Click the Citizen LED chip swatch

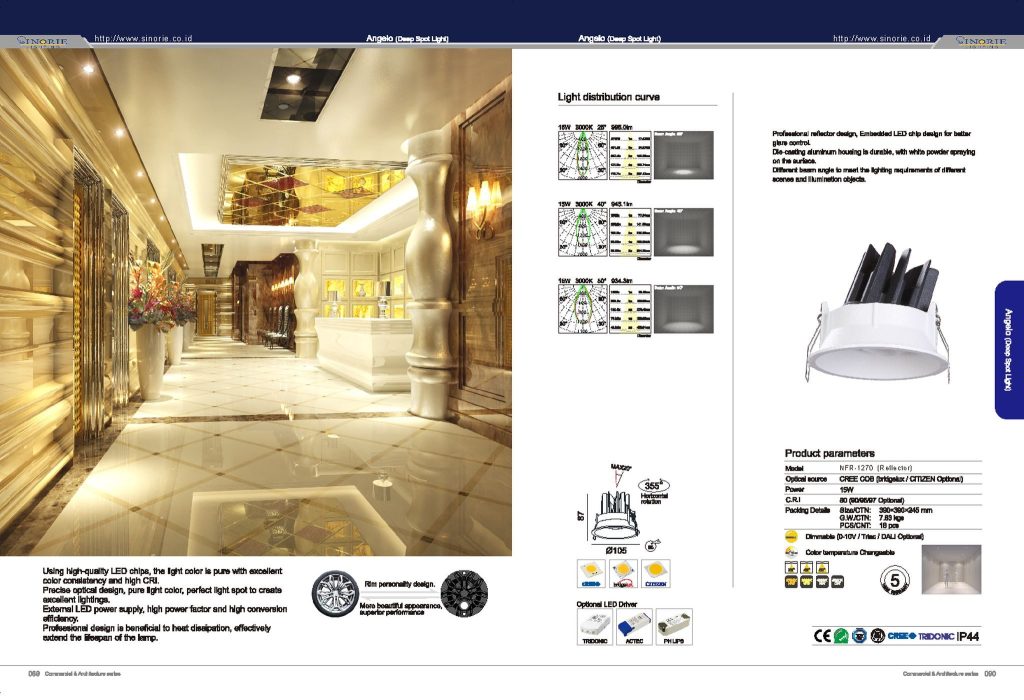655,573
